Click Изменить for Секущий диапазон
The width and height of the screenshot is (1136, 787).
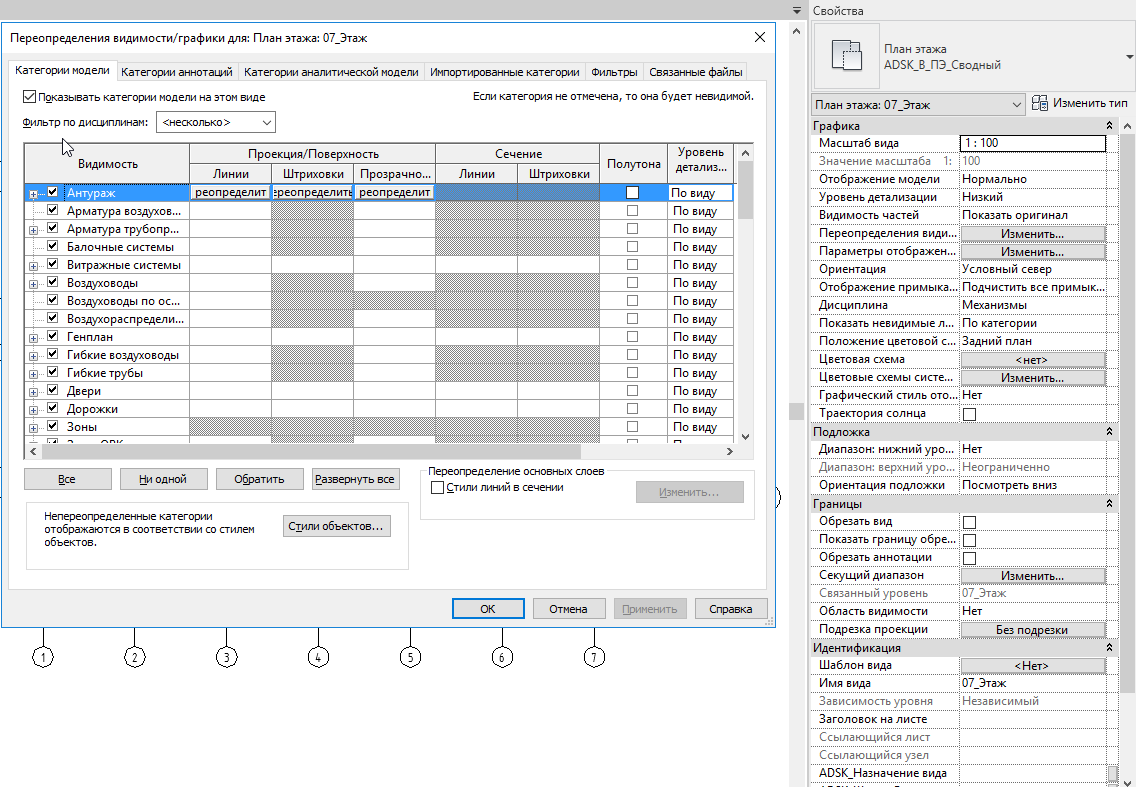click(x=1032, y=576)
